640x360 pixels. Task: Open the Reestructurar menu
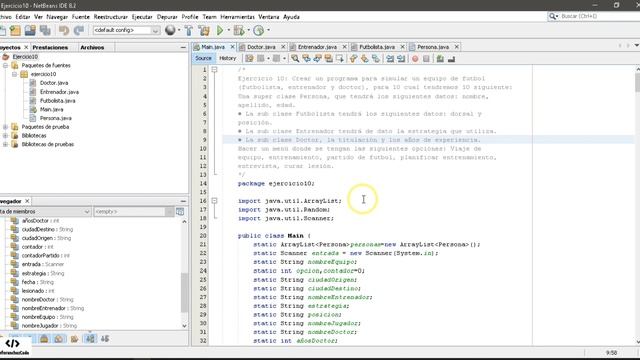tap(111, 17)
